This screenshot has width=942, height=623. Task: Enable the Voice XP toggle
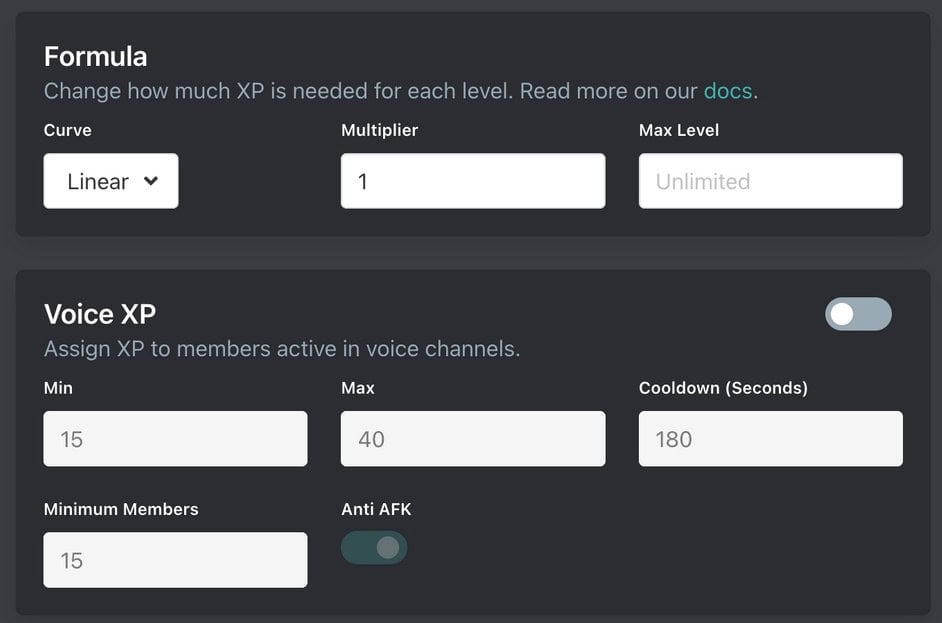pos(858,314)
